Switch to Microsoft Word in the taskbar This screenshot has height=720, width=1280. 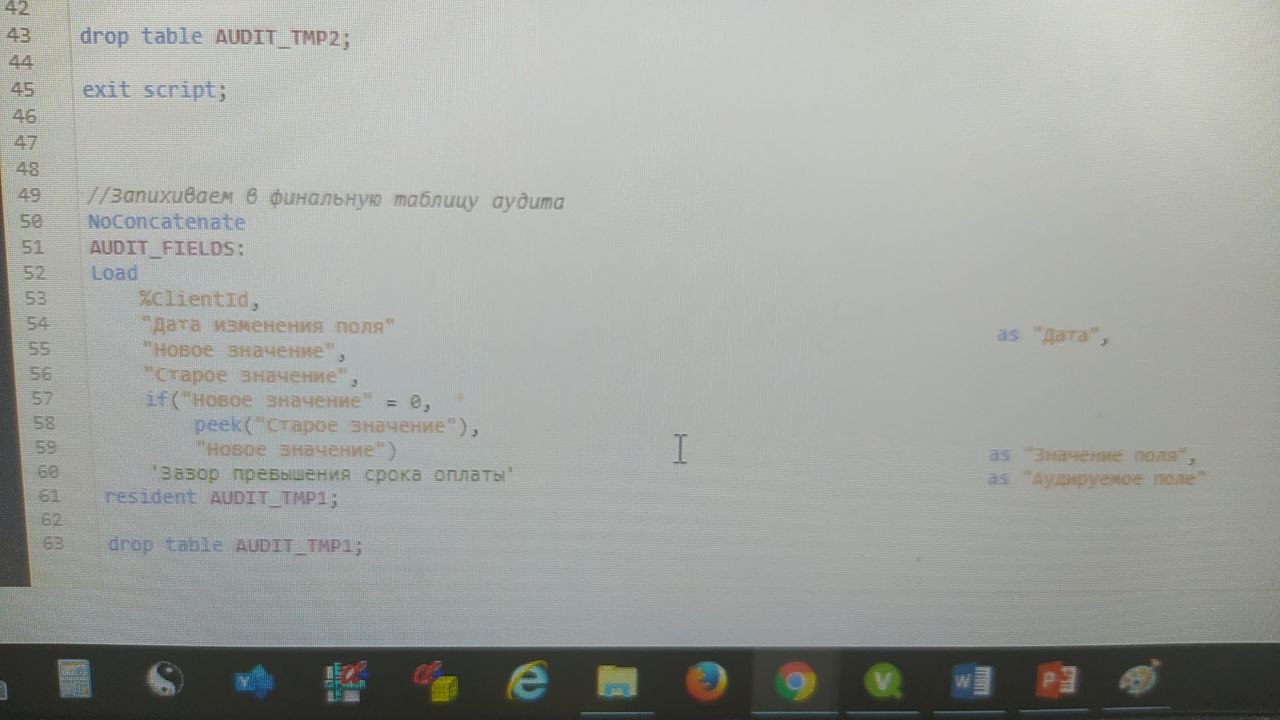(971, 682)
